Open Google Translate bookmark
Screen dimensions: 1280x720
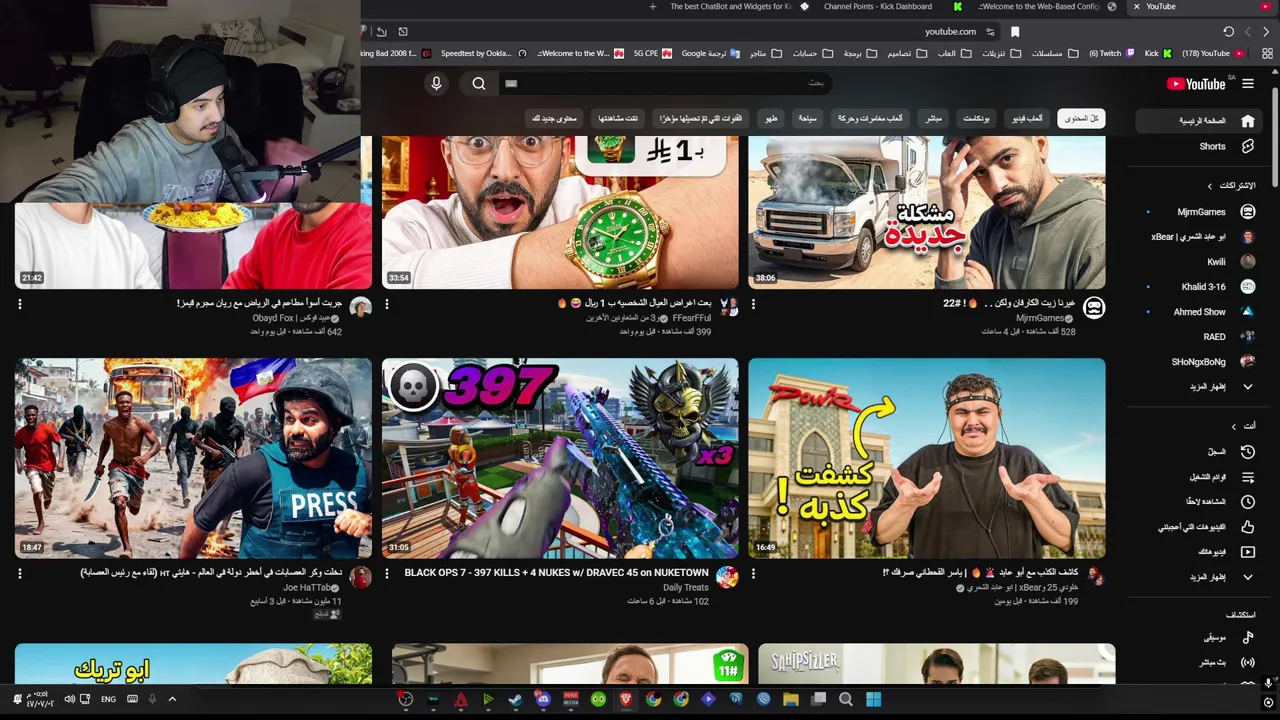coord(711,54)
